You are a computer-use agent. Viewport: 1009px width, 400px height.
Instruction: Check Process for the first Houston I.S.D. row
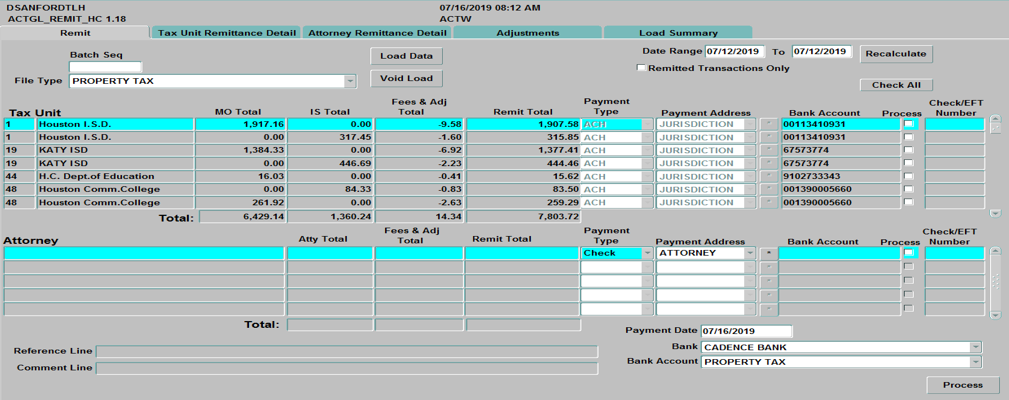click(x=908, y=124)
